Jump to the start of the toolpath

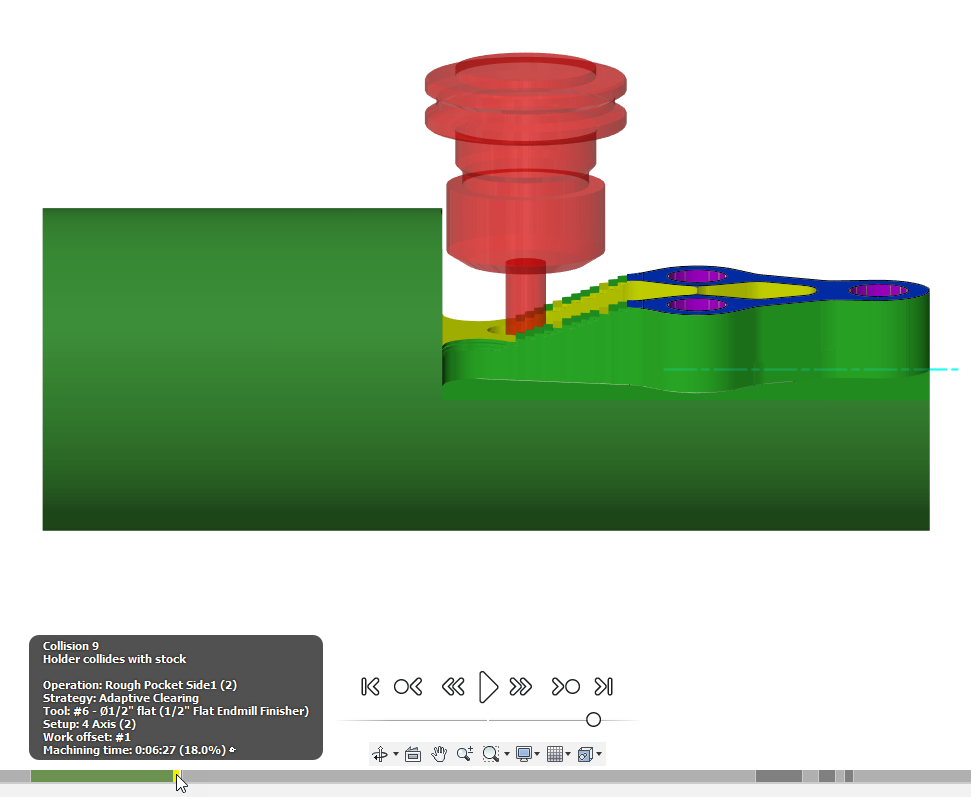coord(370,686)
